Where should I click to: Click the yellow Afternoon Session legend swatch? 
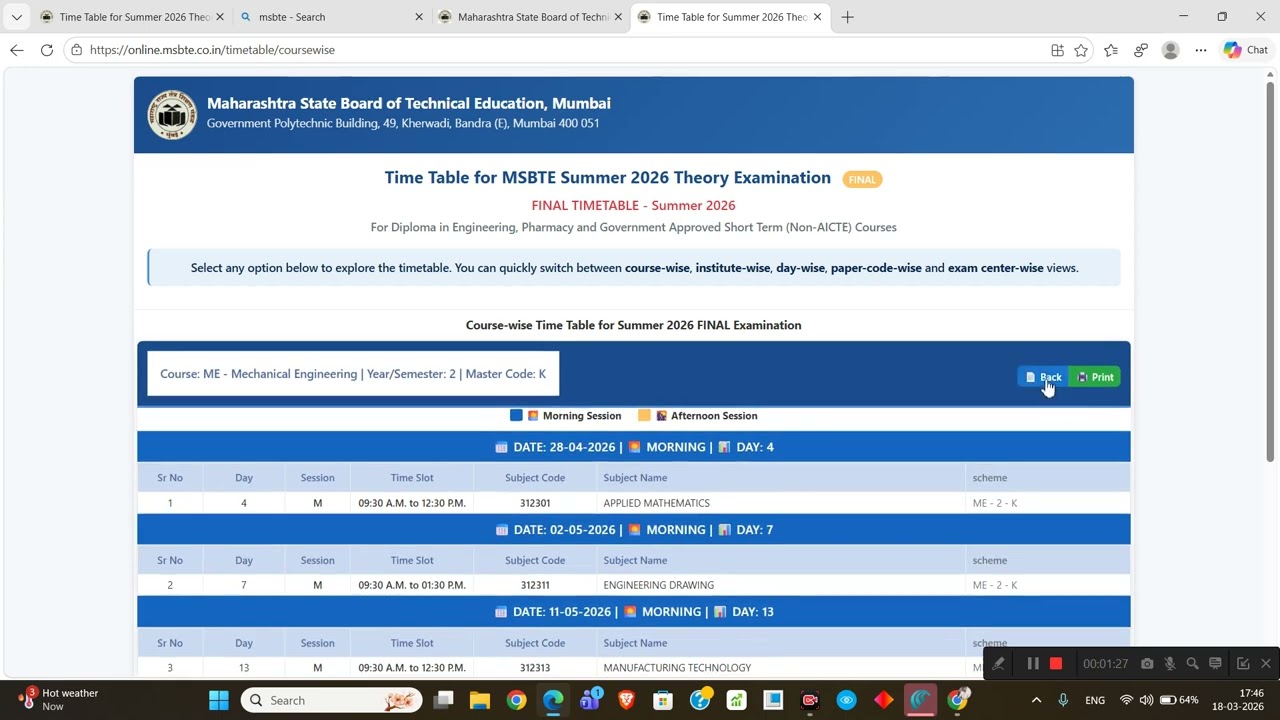coord(644,415)
